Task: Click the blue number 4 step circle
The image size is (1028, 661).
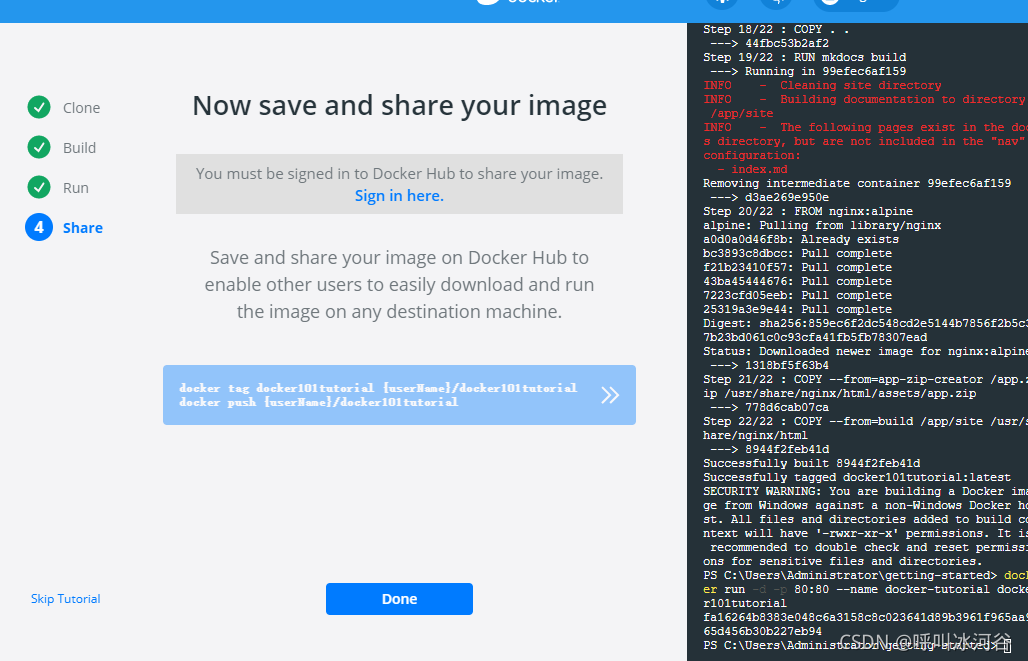Action: tap(39, 228)
